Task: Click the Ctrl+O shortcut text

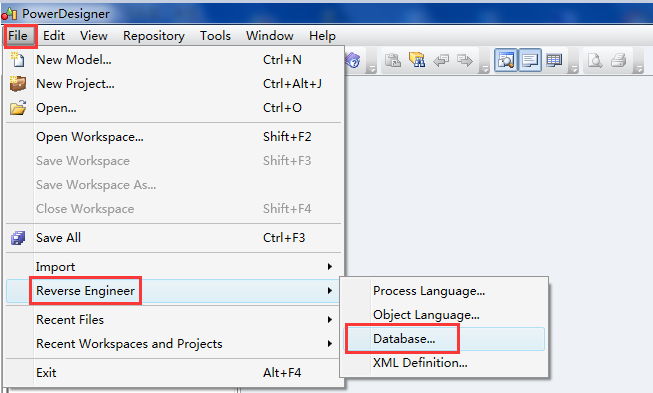Action: [x=282, y=108]
